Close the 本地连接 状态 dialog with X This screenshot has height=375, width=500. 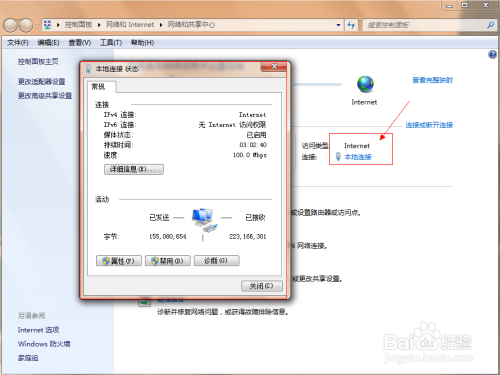[274, 66]
